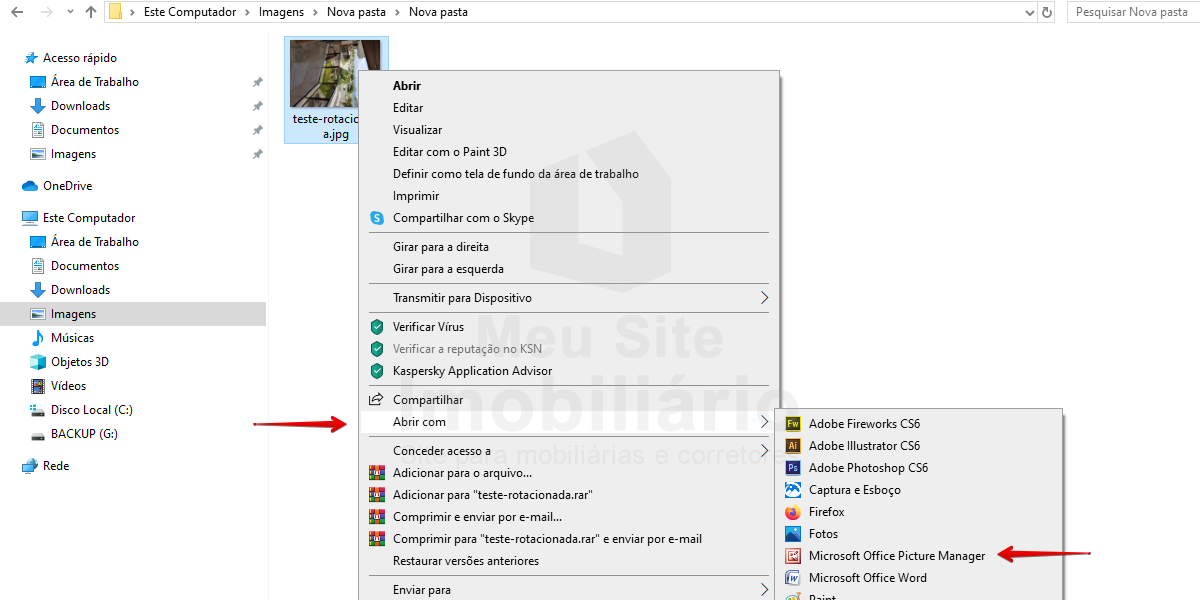Image resolution: width=1200 pixels, height=600 pixels.
Task: Click the Skype share icon
Action: coord(377,218)
